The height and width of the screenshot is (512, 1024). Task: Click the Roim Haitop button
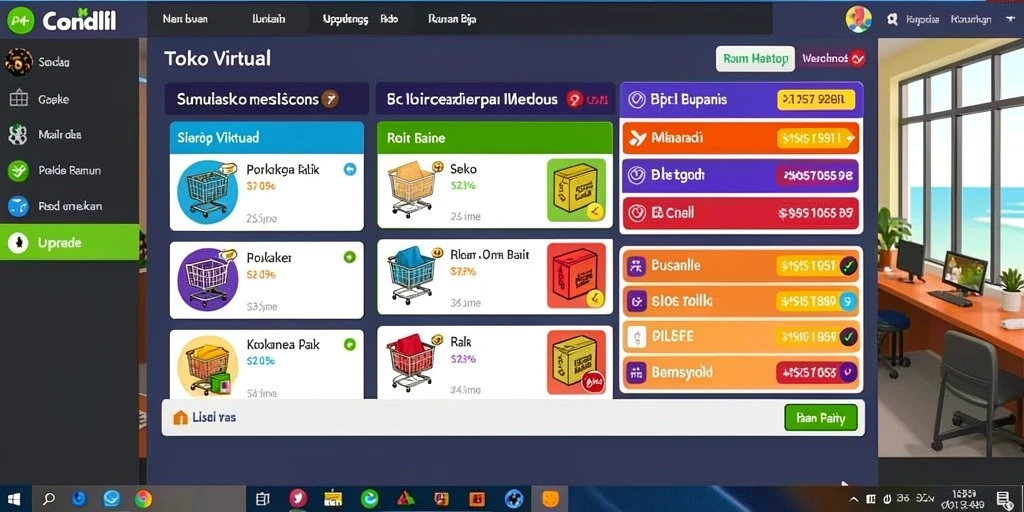pos(756,59)
